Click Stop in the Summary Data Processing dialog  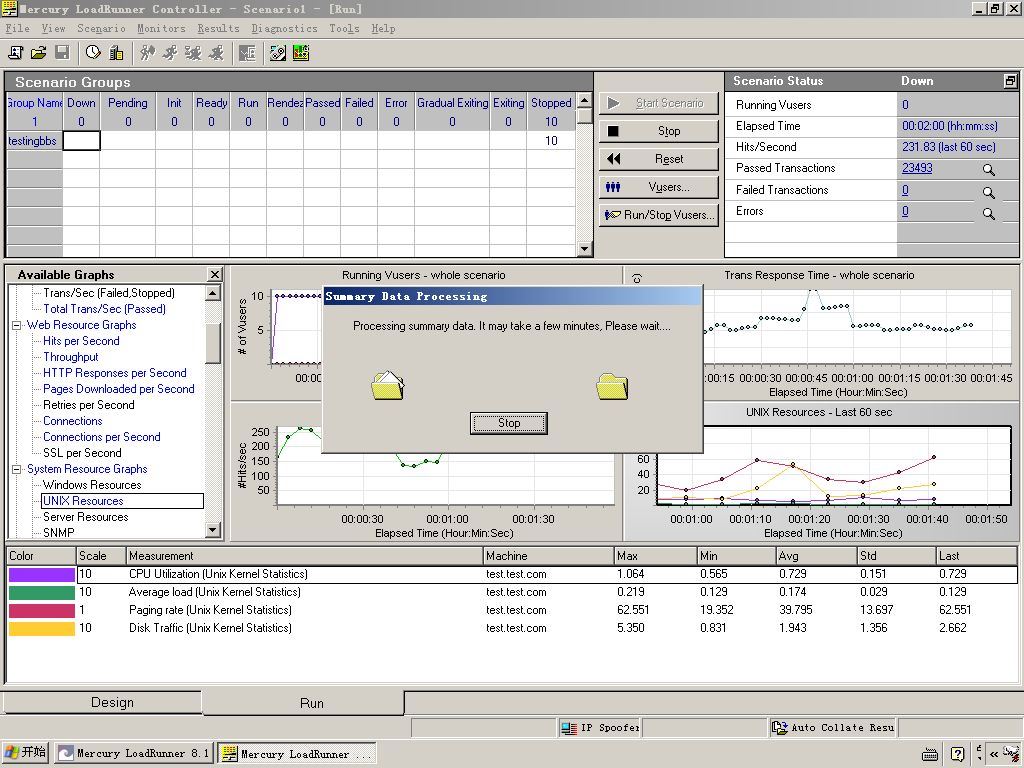coord(509,423)
